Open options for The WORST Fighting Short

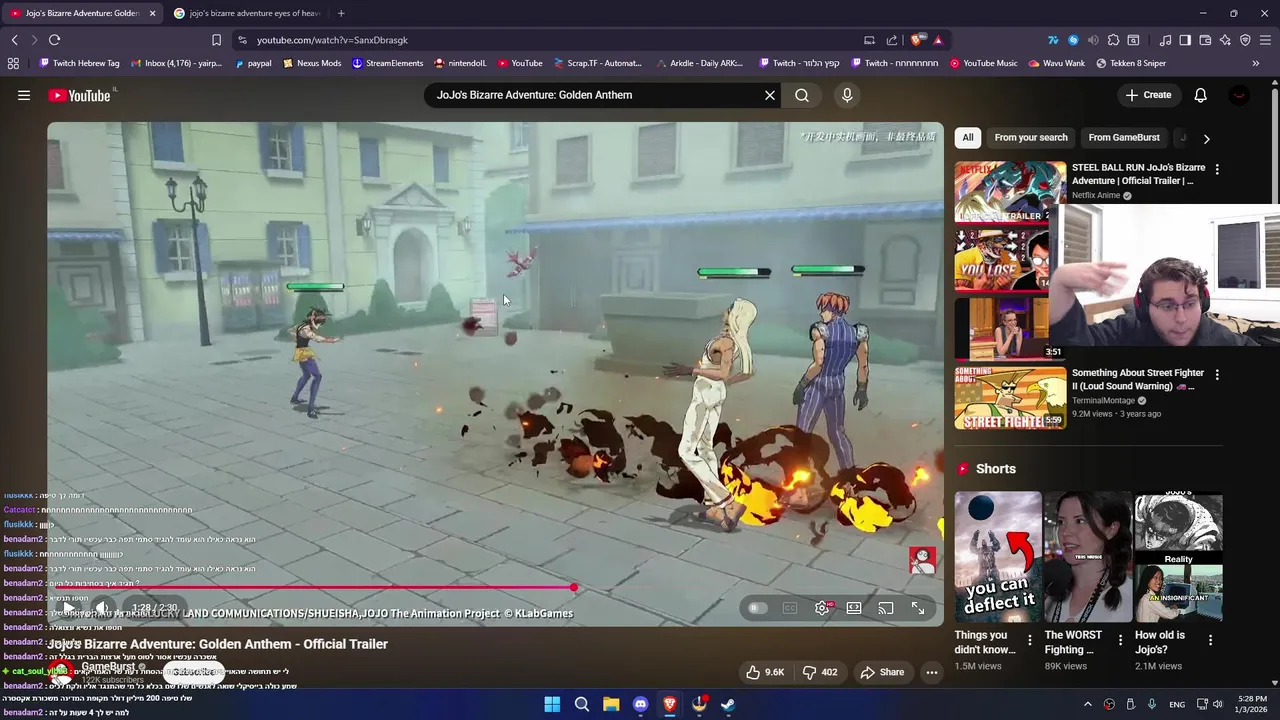tap(1120, 640)
